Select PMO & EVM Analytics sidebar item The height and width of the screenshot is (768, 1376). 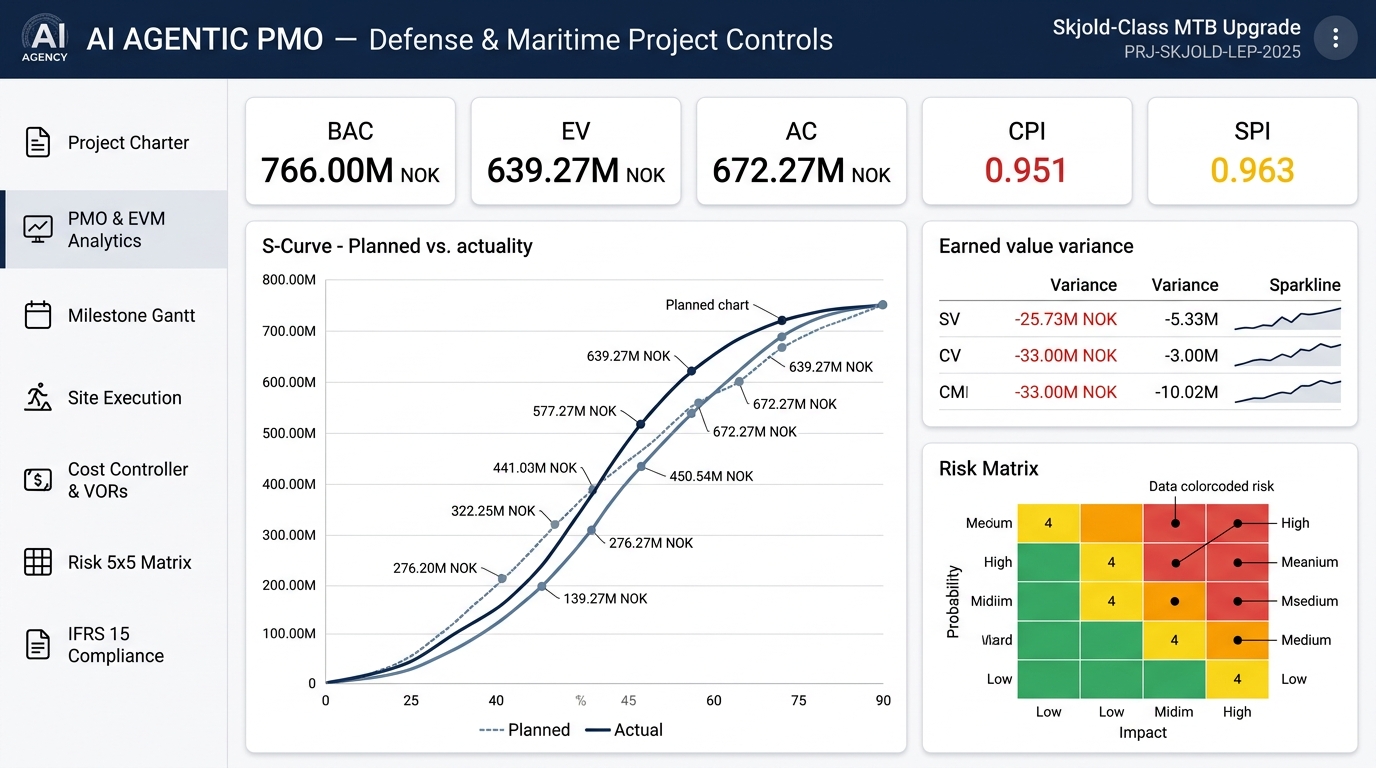point(113,230)
